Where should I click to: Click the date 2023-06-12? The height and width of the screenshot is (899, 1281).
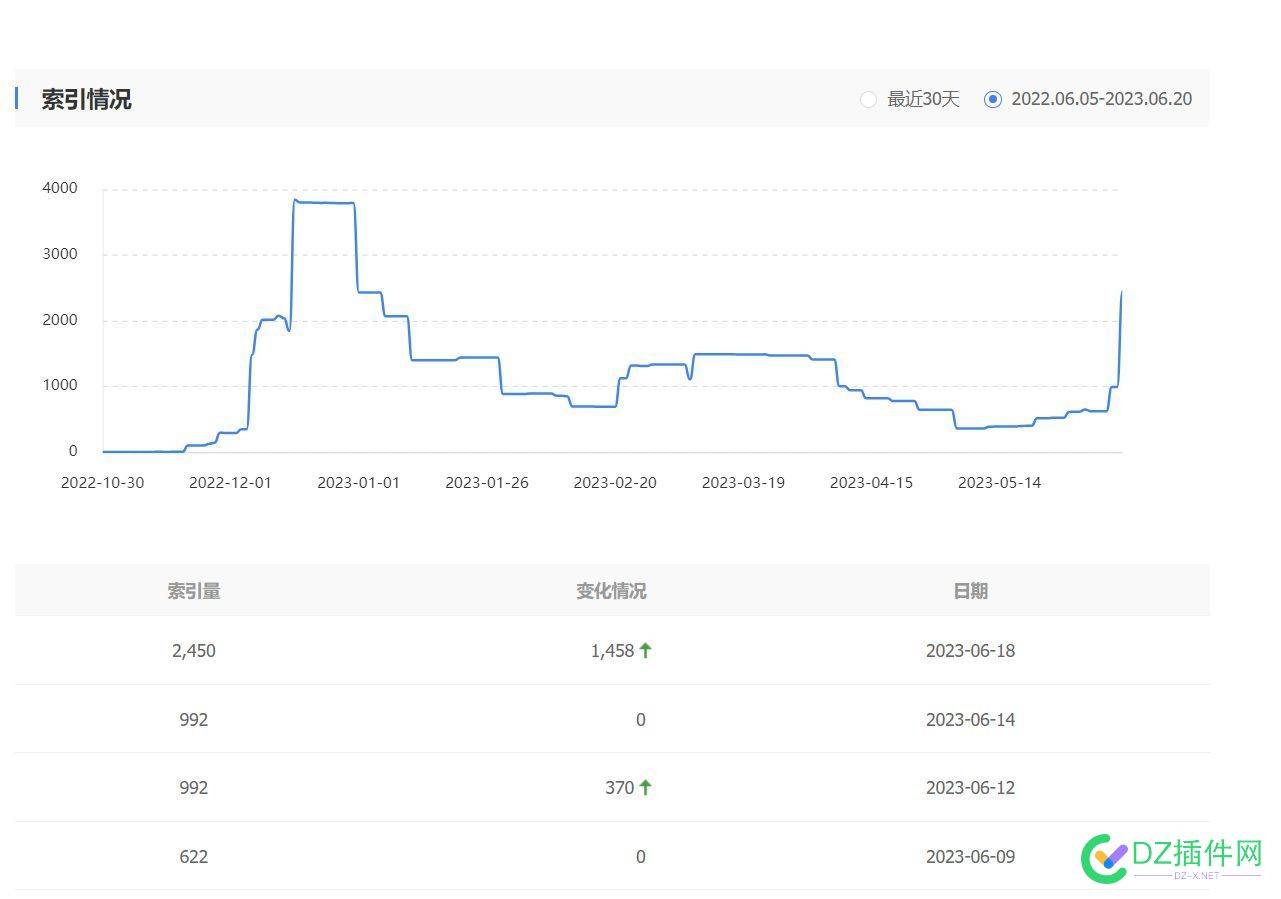(x=970, y=788)
